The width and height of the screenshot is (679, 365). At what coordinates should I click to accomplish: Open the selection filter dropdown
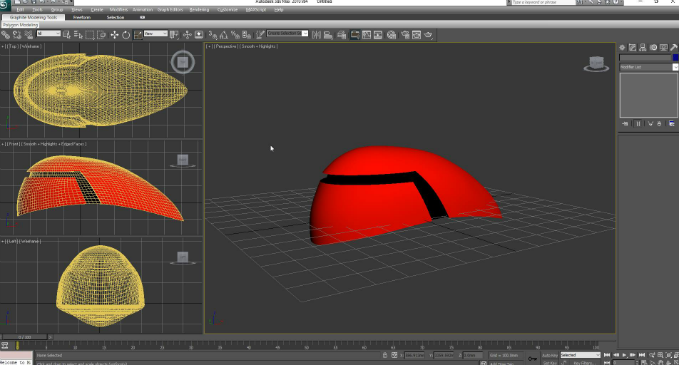click(x=48, y=34)
